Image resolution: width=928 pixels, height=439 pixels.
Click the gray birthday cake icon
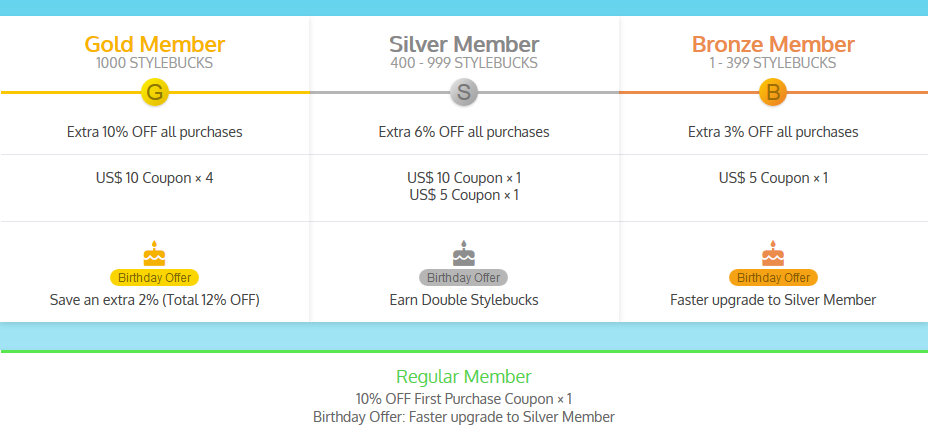(463, 253)
